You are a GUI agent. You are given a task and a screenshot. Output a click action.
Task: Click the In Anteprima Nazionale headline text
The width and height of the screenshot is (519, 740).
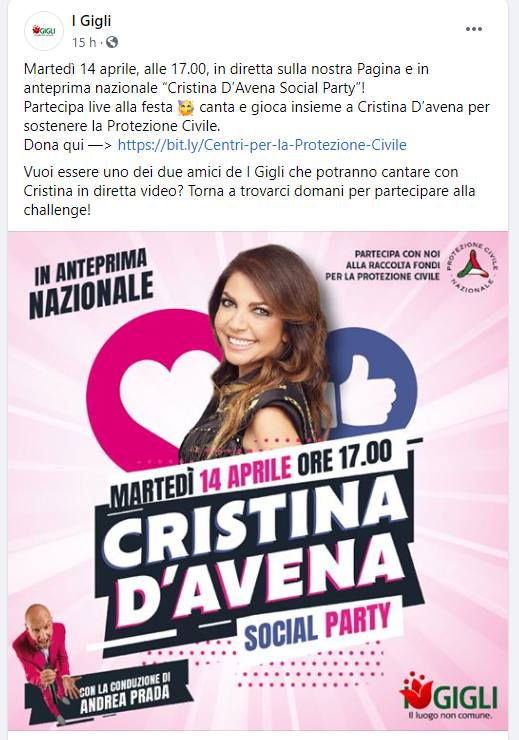click(92, 283)
